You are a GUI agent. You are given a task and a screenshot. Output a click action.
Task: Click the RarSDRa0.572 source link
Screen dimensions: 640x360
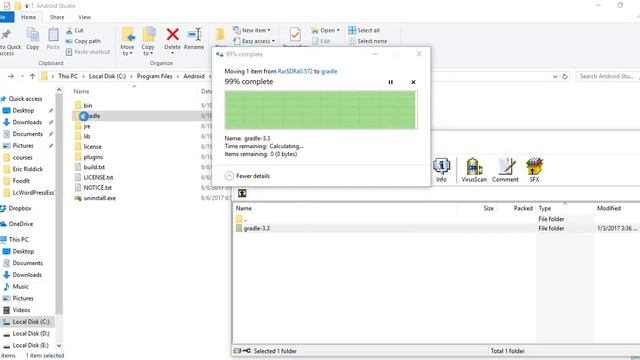[295, 71]
